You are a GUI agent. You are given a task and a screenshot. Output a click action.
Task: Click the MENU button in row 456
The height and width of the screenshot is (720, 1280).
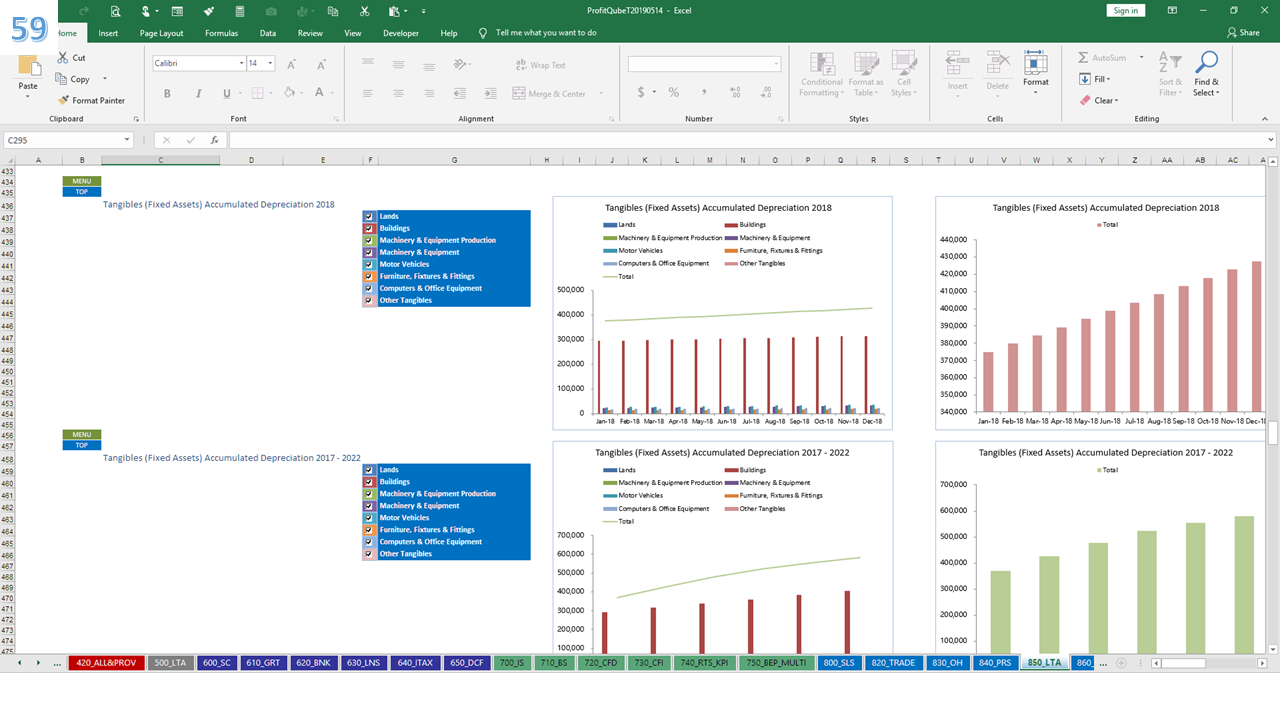82,435
